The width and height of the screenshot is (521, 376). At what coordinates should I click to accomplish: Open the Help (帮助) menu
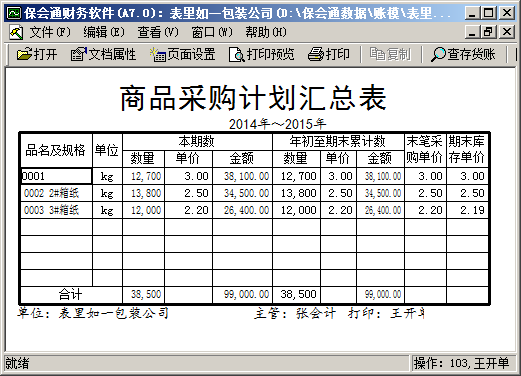tap(266, 32)
